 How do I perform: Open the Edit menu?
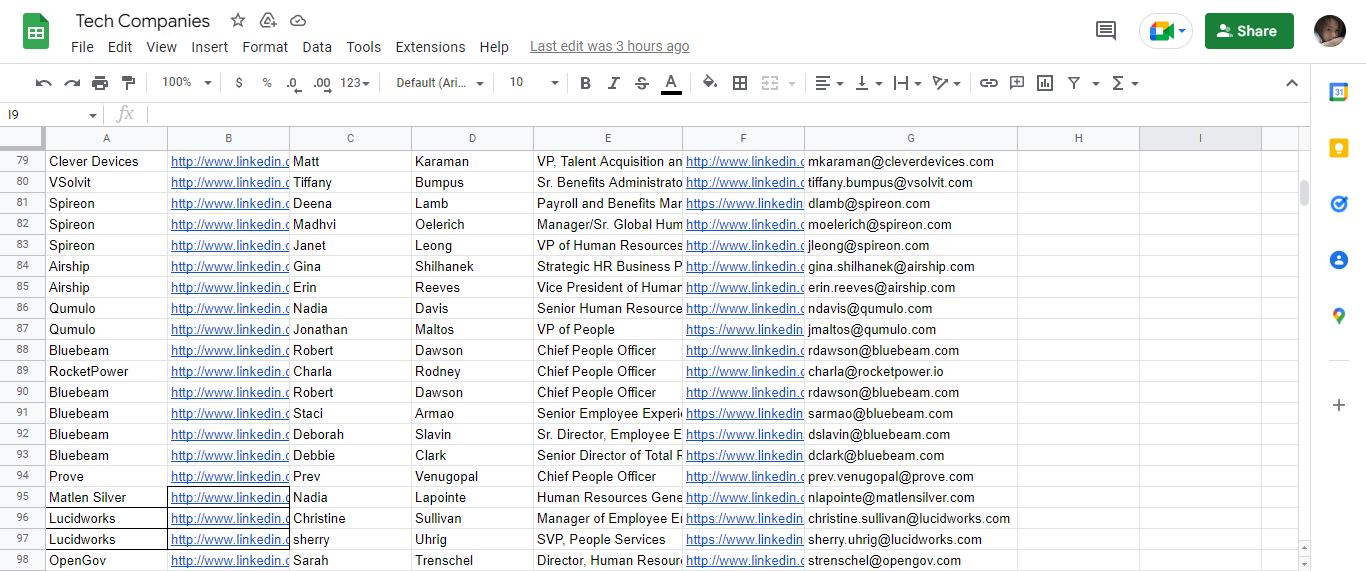(x=120, y=47)
